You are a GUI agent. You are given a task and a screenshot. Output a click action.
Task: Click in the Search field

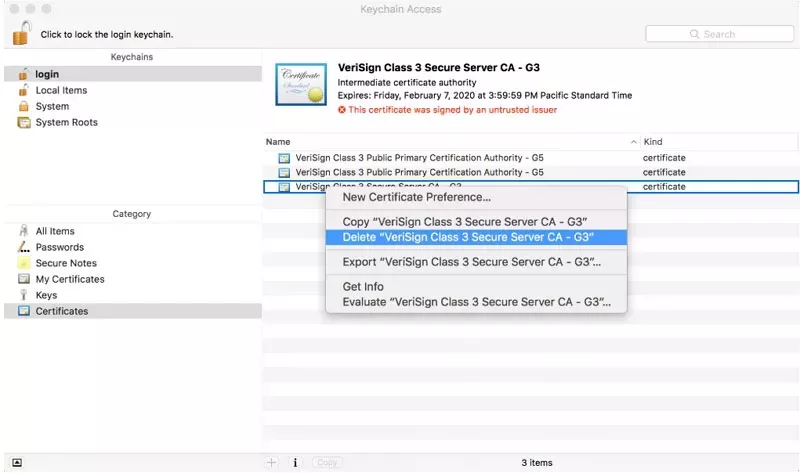click(x=720, y=34)
